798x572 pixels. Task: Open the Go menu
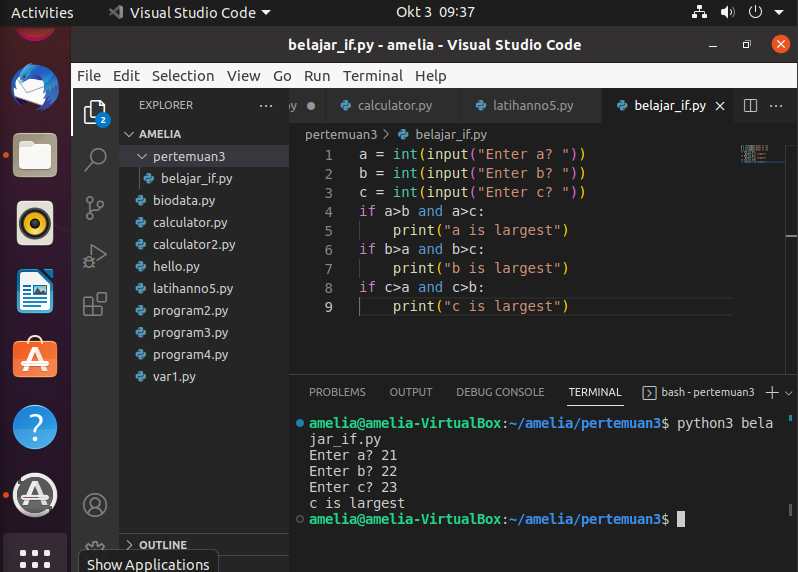tap(282, 76)
